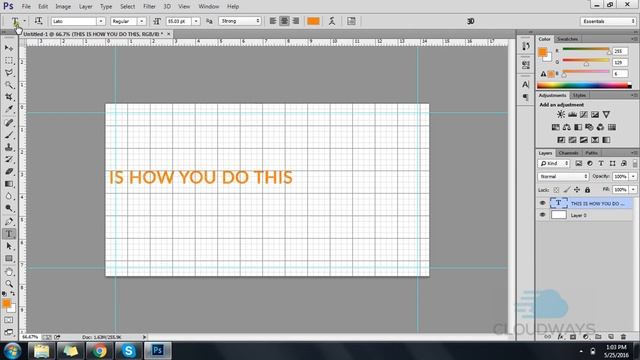The height and width of the screenshot is (360, 640).
Task: Add a Brightness/Contrast adjustment
Action: pyautogui.click(x=561, y=115)
